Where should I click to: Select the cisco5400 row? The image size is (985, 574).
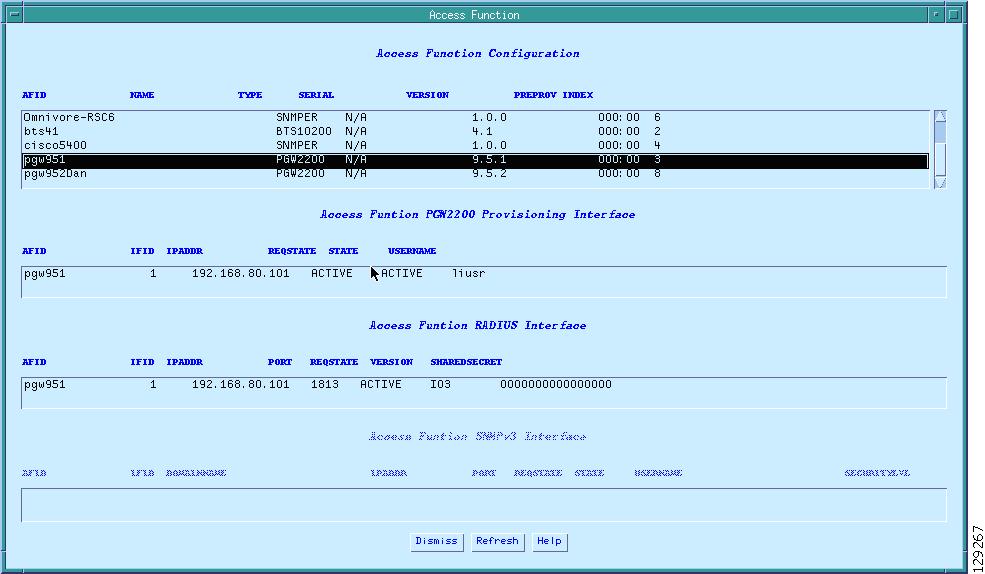476,145
